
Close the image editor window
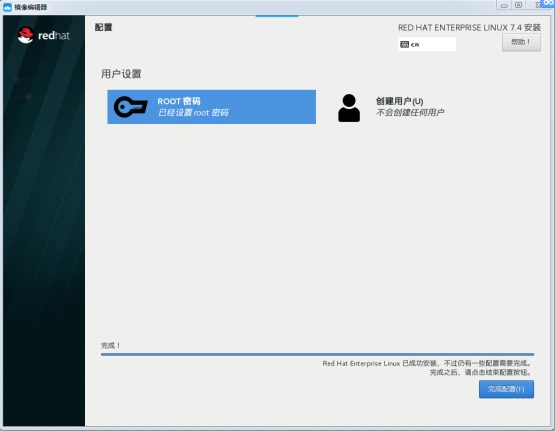tap(537, 5)
